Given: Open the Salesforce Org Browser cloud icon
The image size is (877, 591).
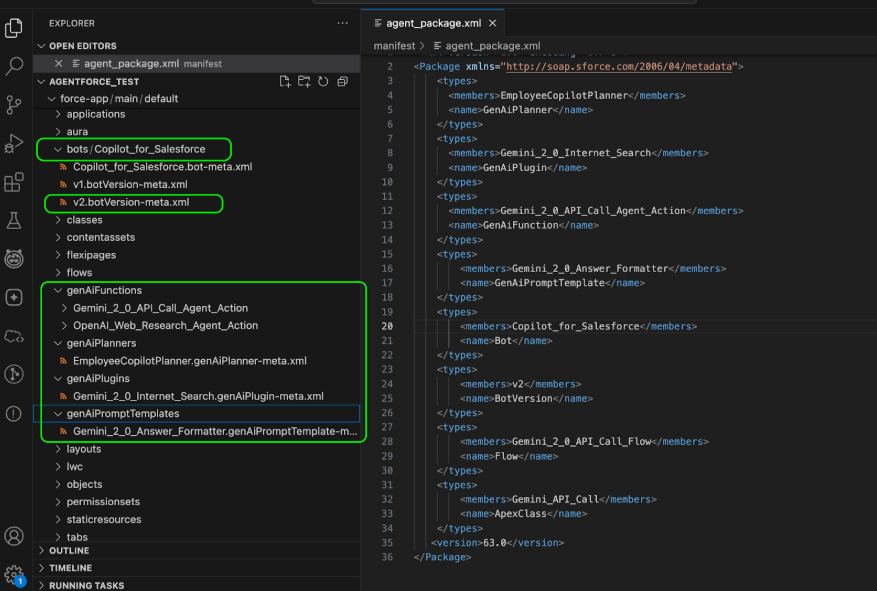Looking at the screenshot, I should 13,336.
